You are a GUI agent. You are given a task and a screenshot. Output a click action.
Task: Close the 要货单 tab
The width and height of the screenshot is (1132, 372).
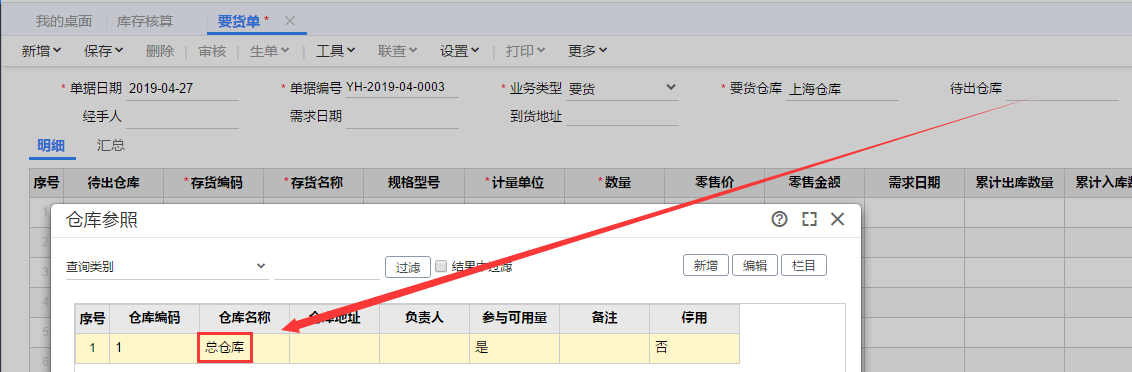(x=289, y=21)
